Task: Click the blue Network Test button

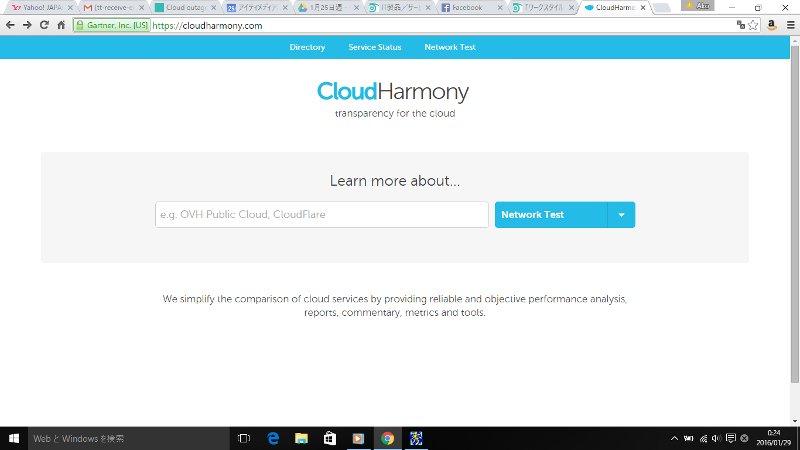Action: coord(551,215)
